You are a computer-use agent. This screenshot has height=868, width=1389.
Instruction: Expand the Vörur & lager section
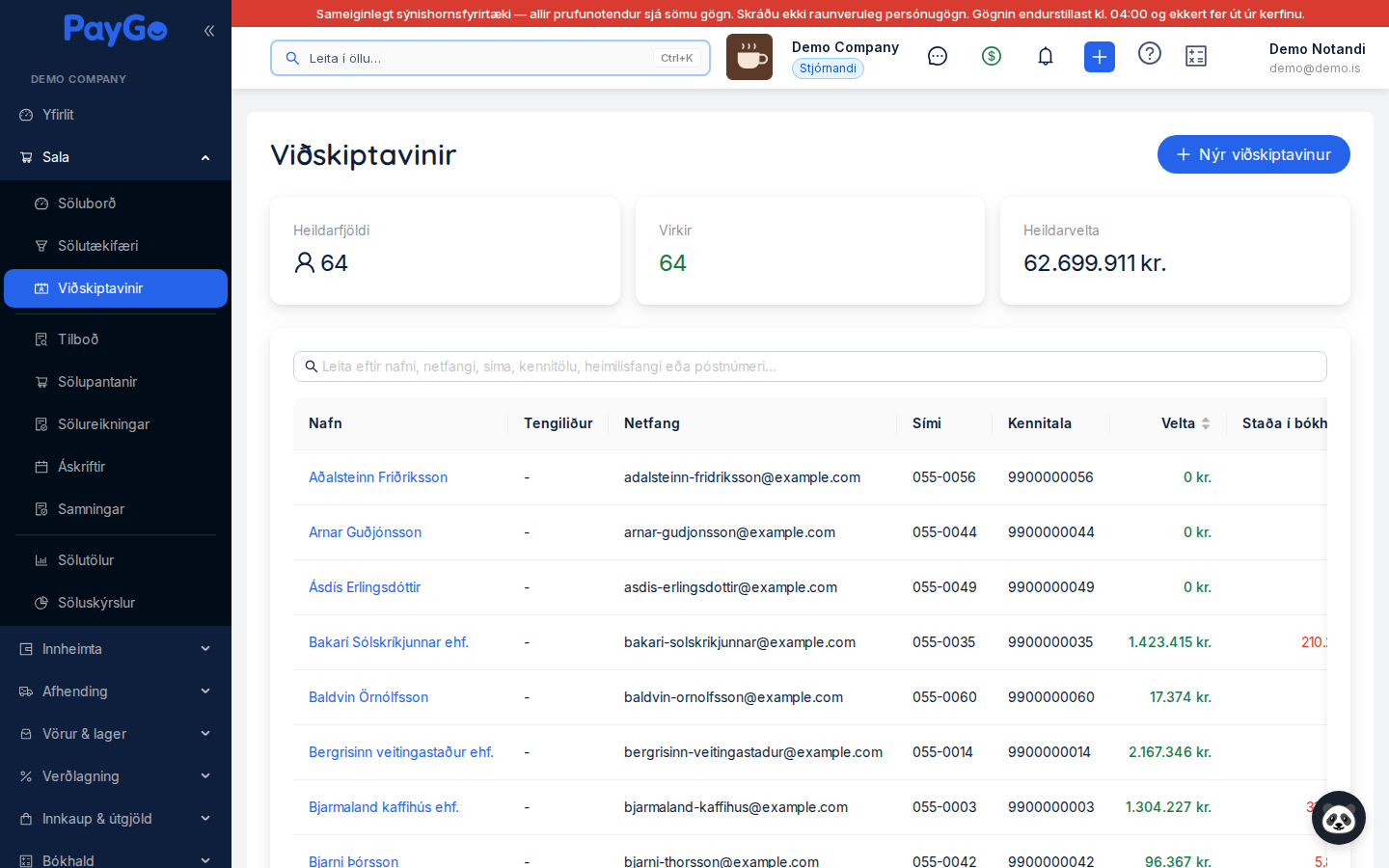click(x=205, y=734)
